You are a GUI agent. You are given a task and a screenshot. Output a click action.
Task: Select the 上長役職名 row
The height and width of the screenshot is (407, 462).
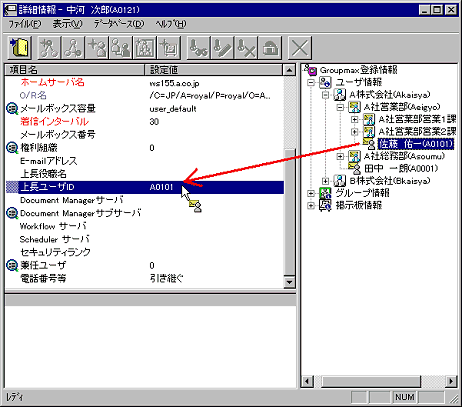145,174
